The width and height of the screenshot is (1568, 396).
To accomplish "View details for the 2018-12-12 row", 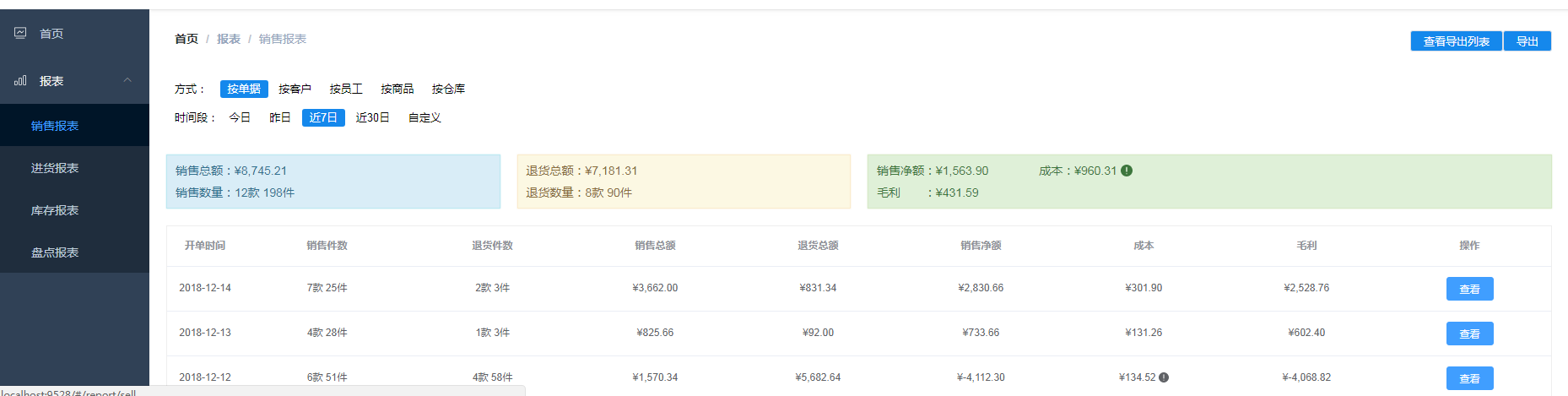I will [x=1469, y=378].
